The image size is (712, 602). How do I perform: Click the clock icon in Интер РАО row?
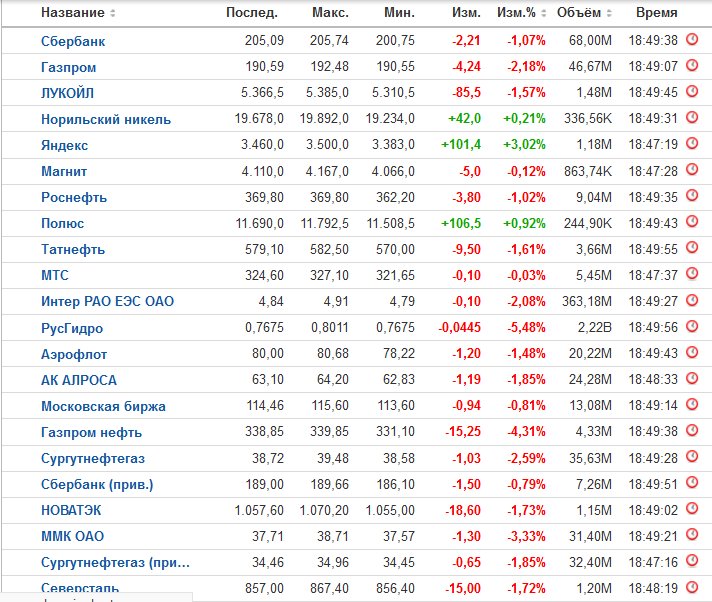coord(692,301)
